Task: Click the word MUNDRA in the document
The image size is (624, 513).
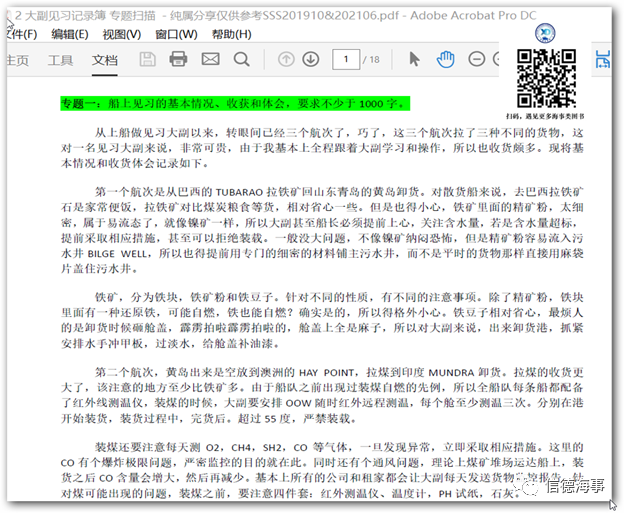Action: (451, 373)
